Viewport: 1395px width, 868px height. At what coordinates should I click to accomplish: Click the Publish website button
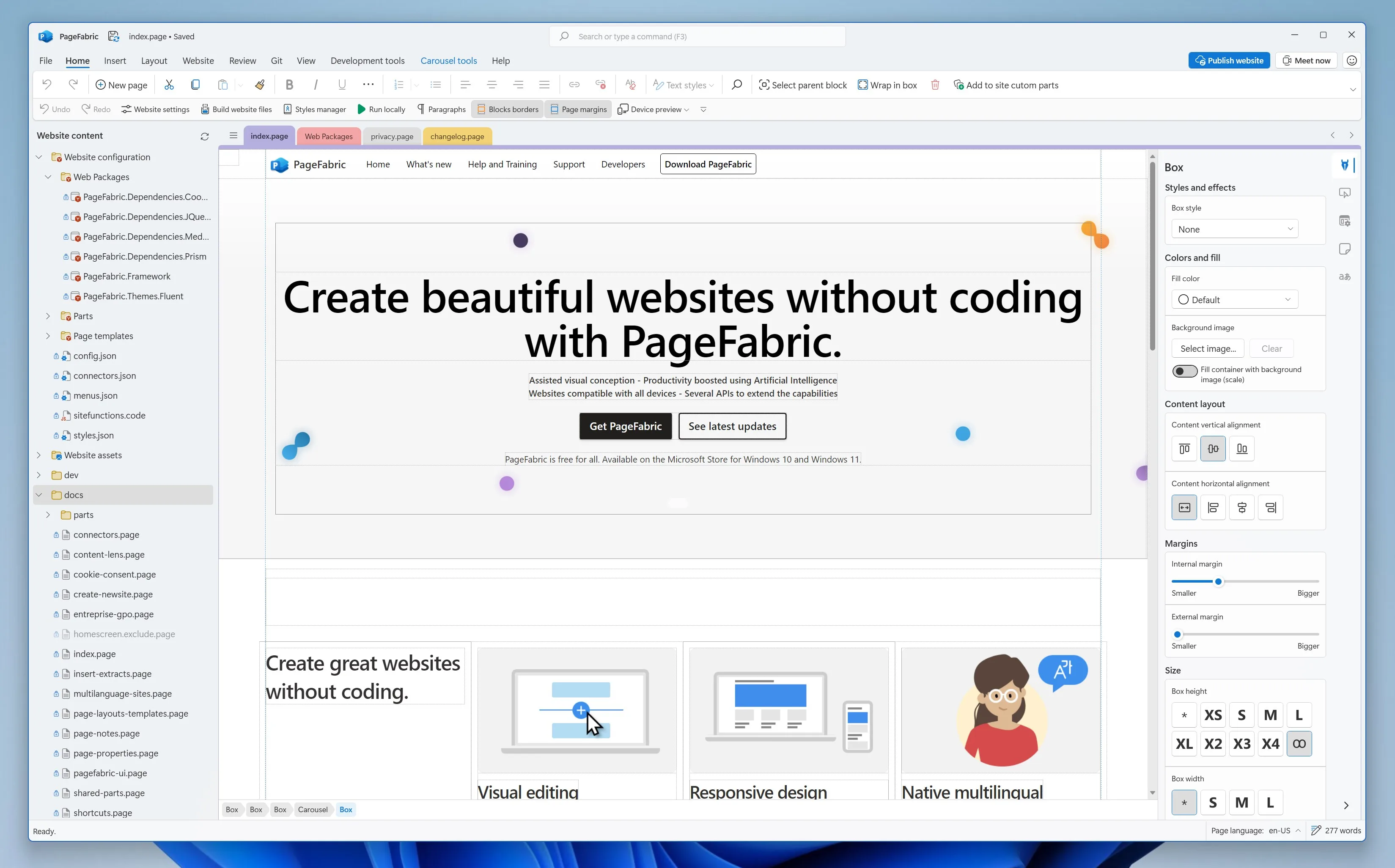pos(1229,60)
